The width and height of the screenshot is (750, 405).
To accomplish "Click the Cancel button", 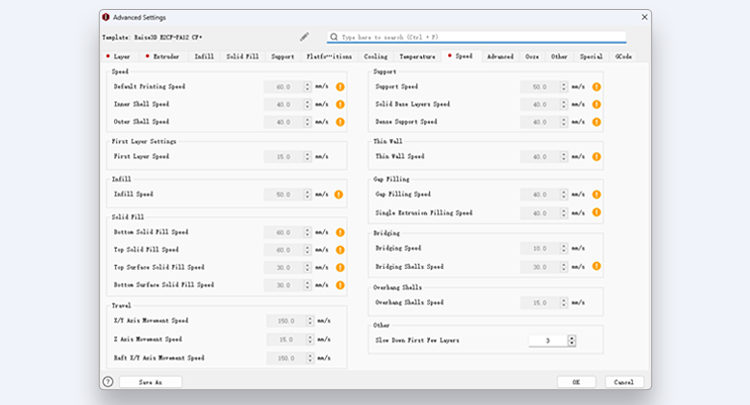I will pos(624,381).
